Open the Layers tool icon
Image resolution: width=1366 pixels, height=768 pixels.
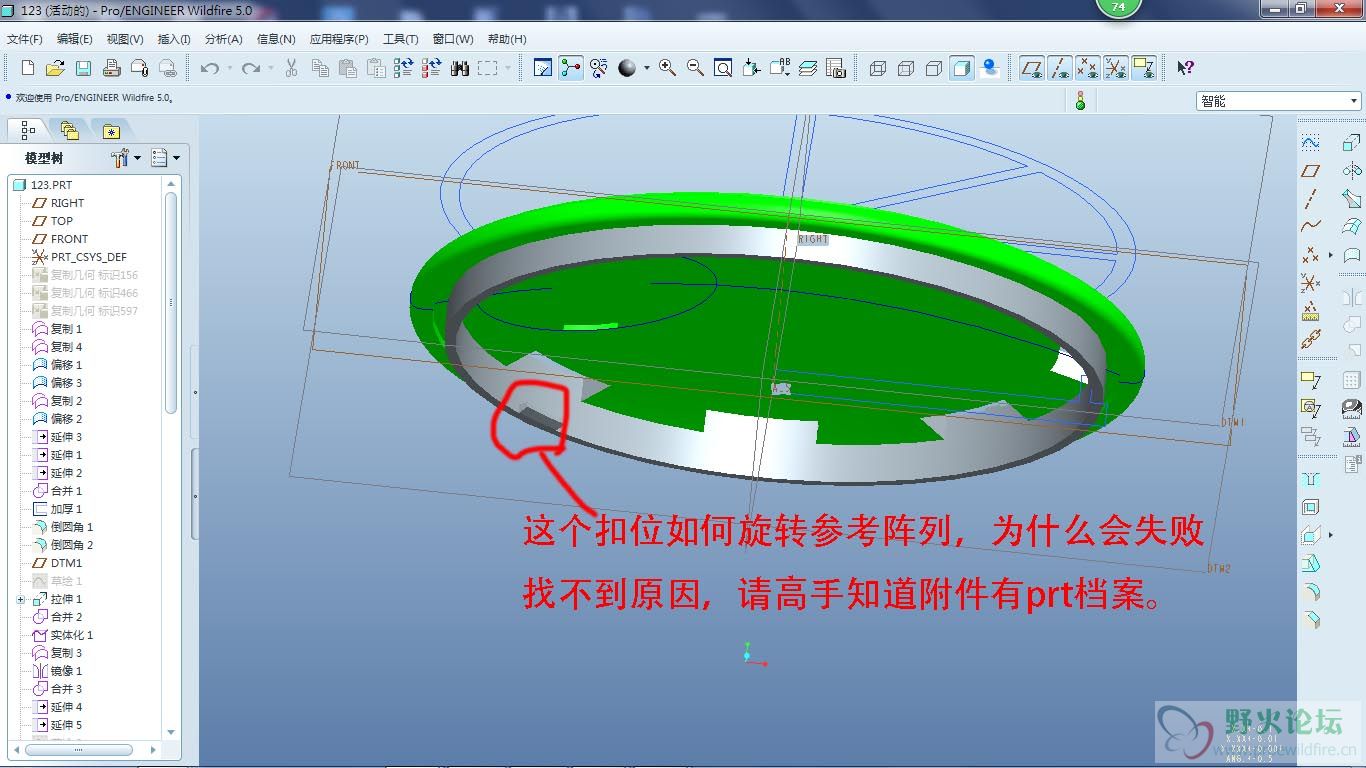coord(808,68)
